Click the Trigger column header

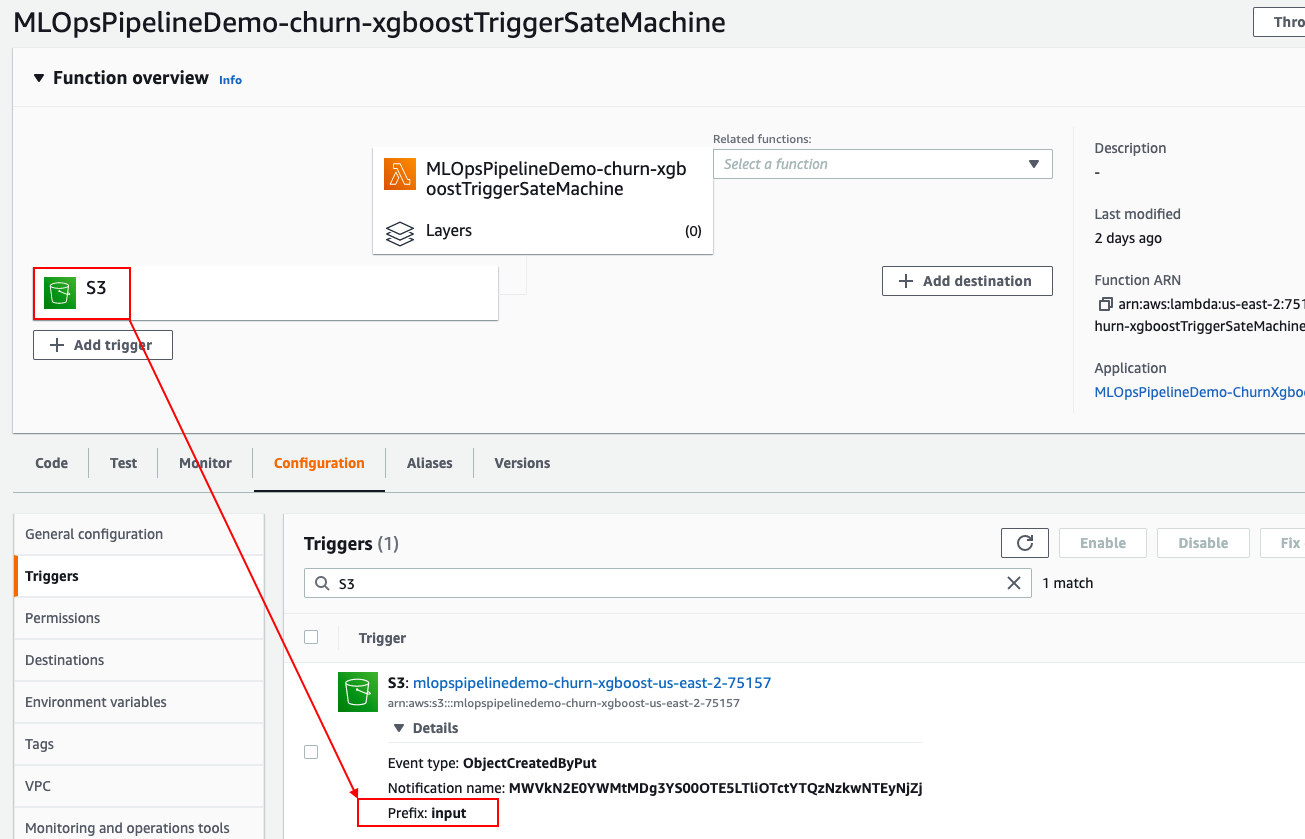click(382, 638)
